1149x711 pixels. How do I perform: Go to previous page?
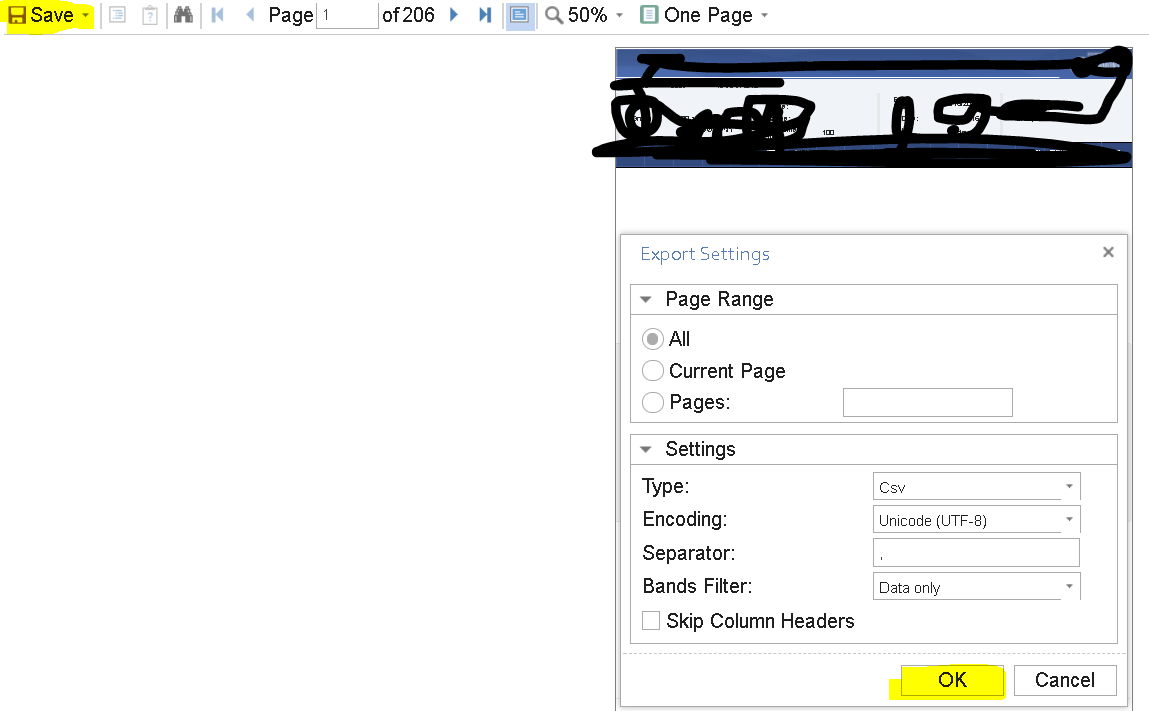pos(250,15)
